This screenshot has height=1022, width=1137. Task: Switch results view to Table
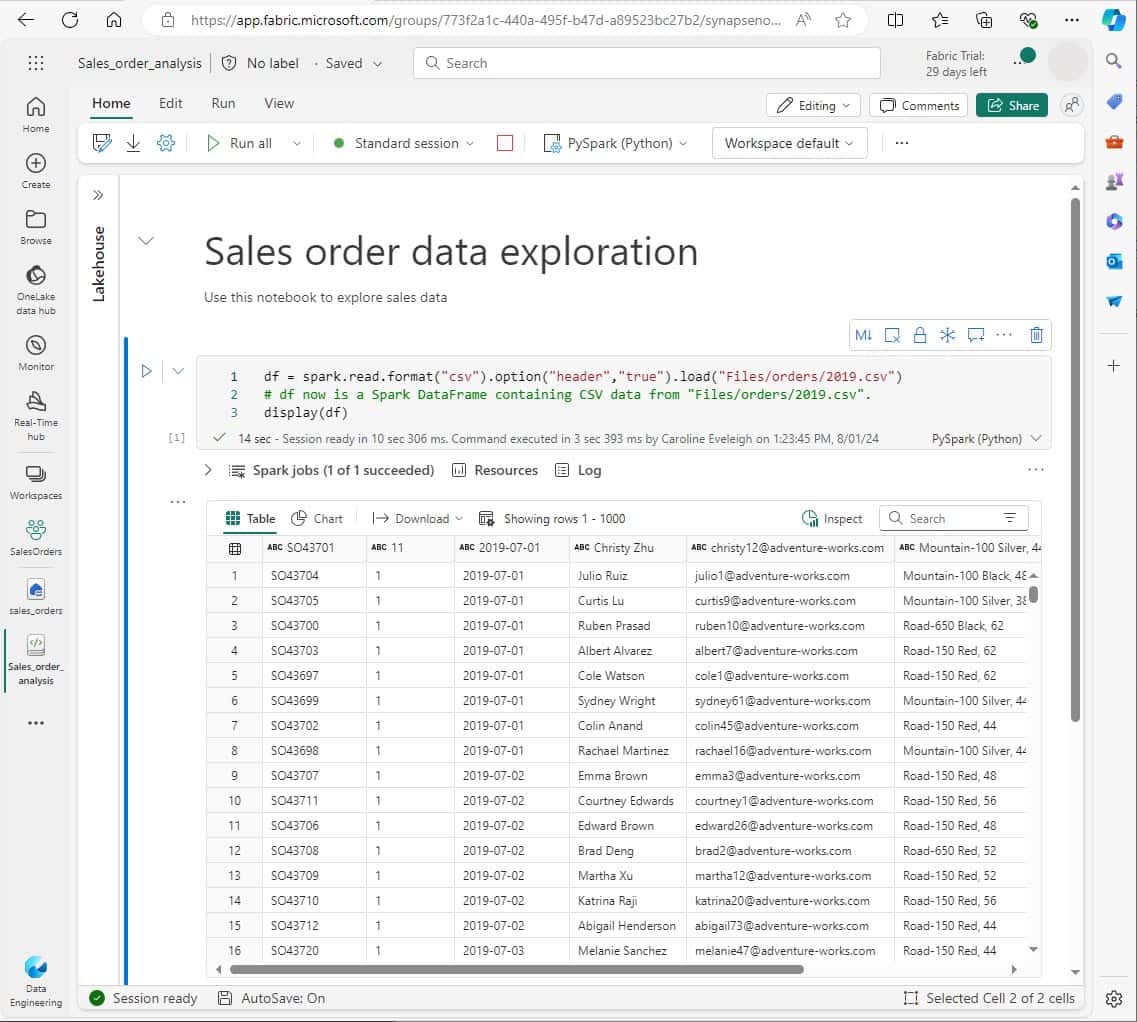point(250,518)
